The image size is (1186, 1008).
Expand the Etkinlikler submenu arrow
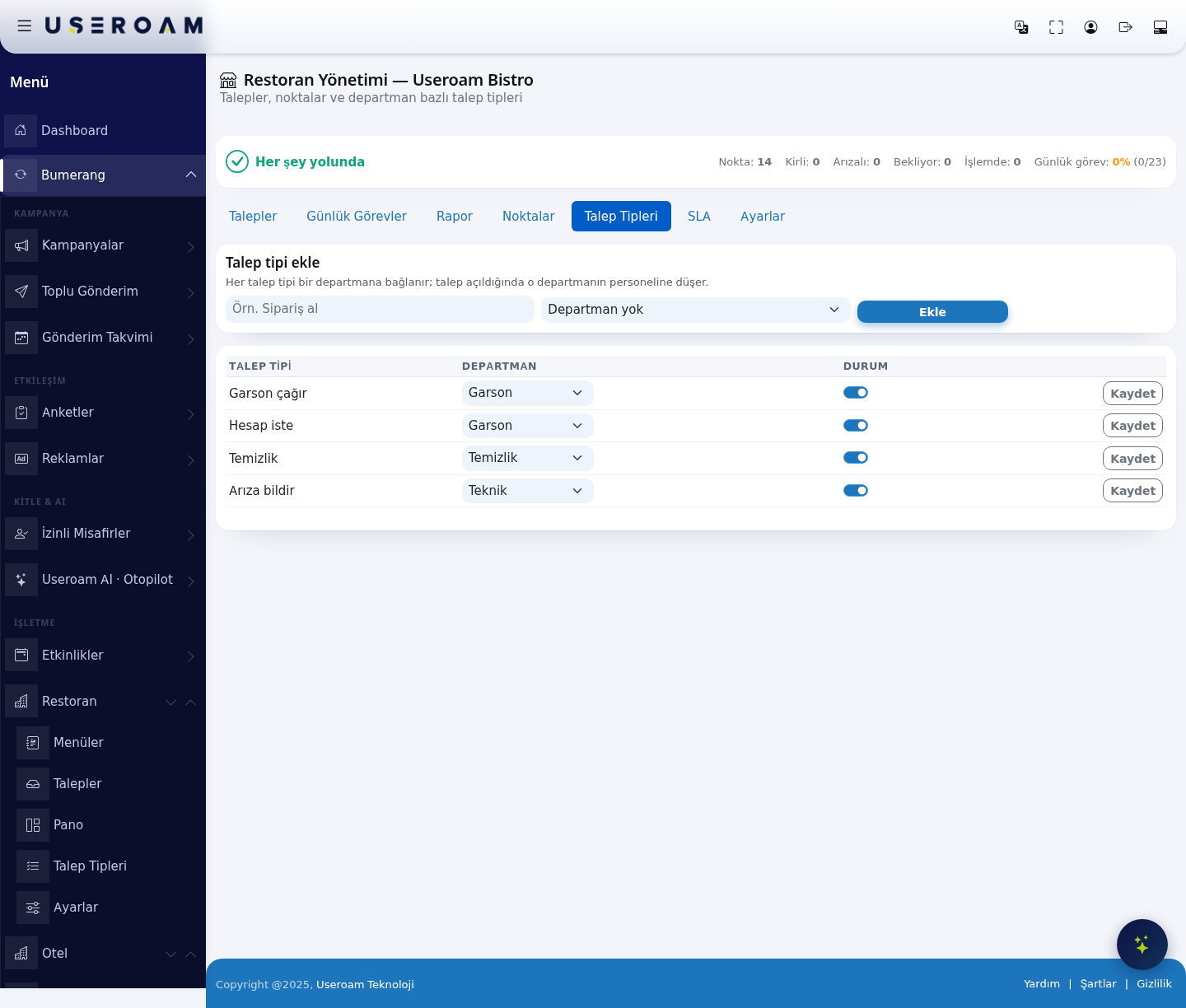pos(191,656)
